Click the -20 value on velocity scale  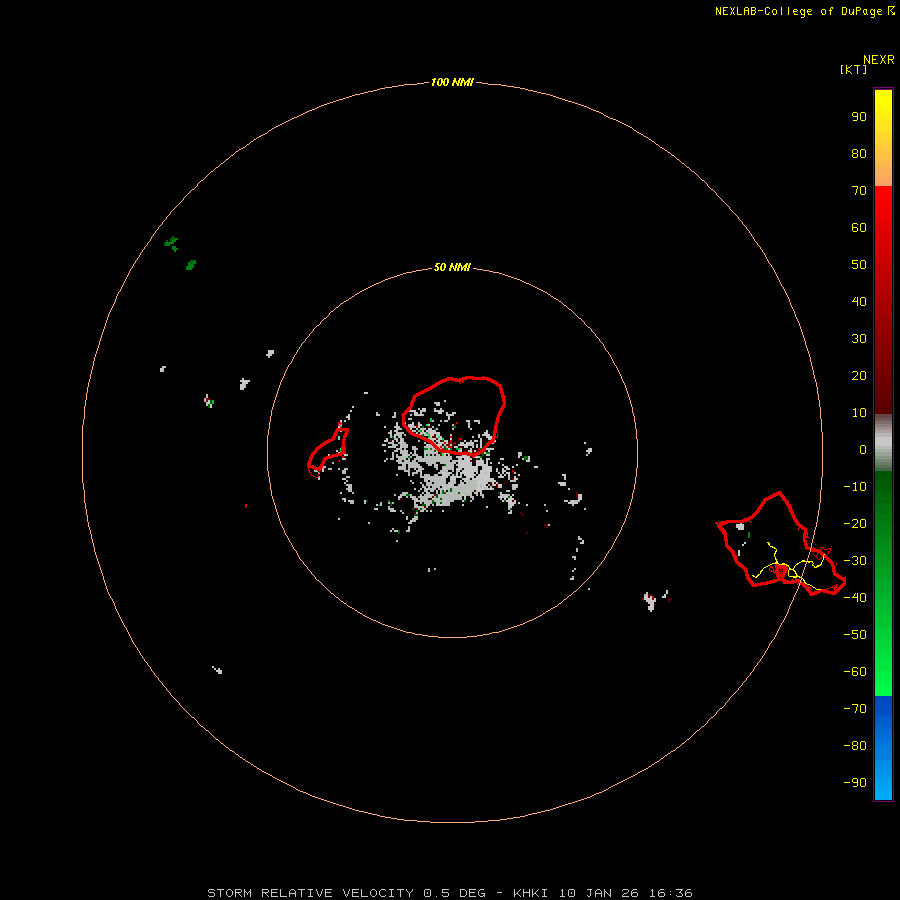pos(855,523)
